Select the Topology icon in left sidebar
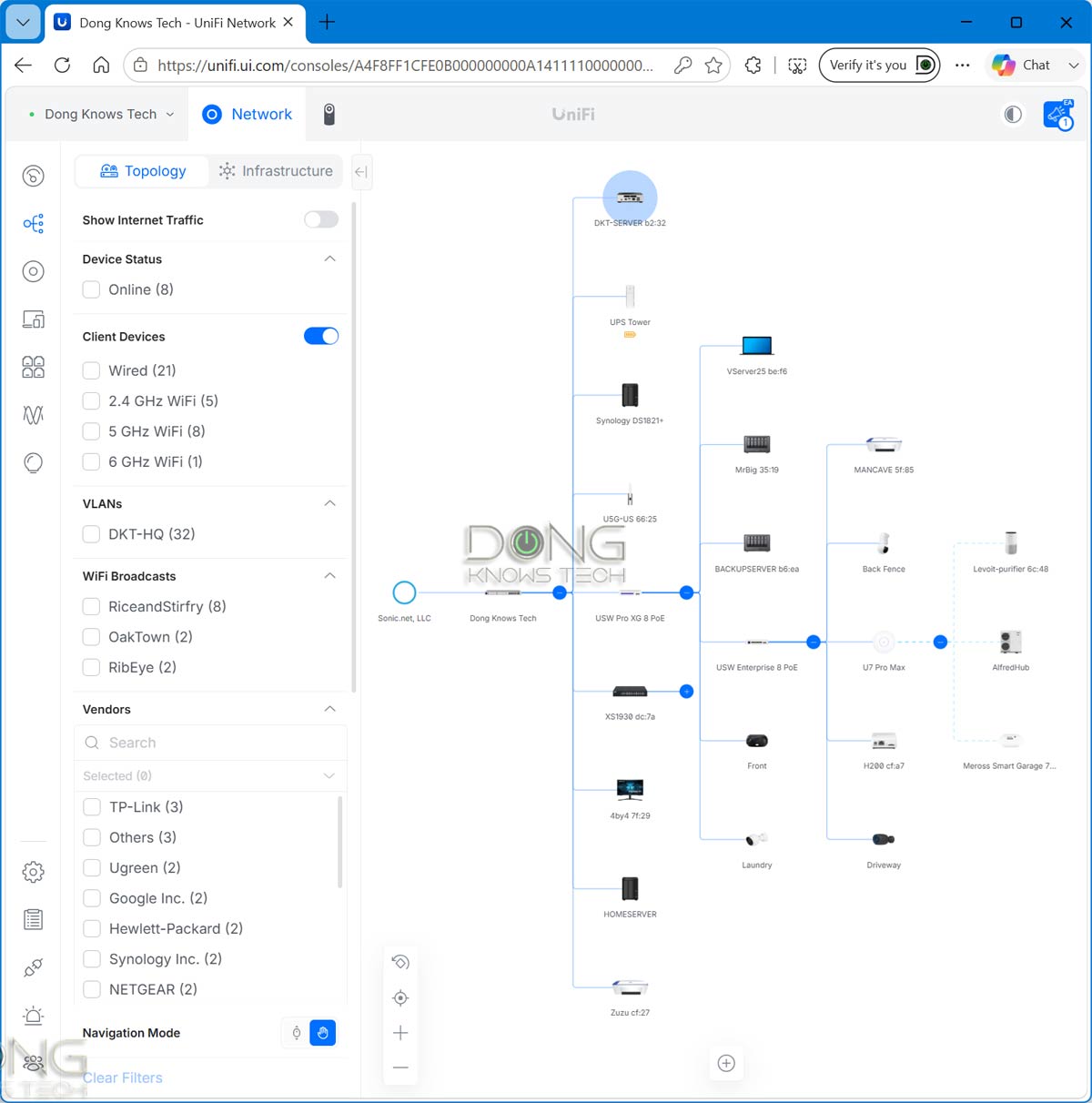Image resolution: width=1092 pixels, height=1103 pixels. 34,223
